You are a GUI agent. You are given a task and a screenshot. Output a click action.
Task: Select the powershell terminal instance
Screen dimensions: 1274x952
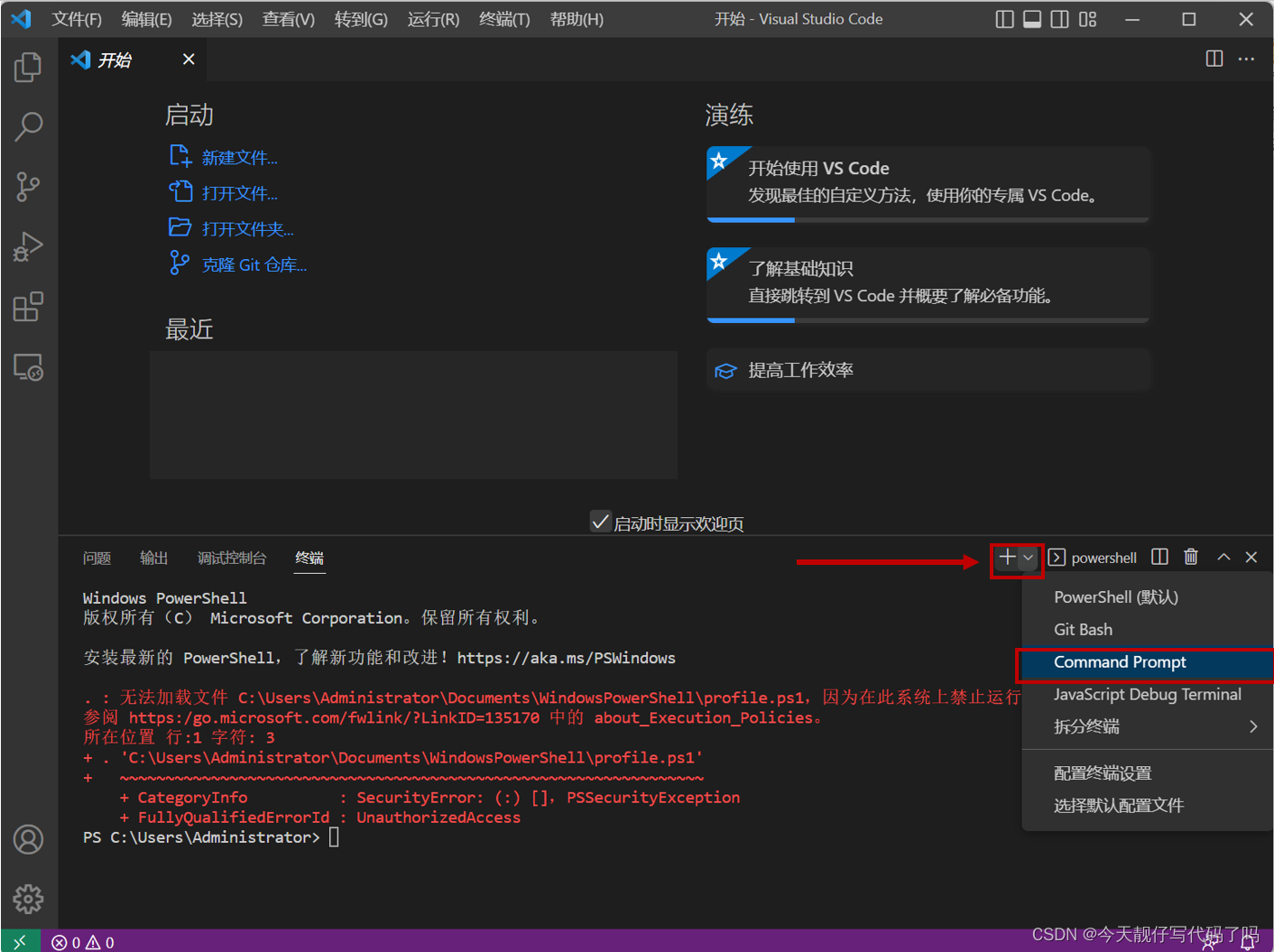1093,558
